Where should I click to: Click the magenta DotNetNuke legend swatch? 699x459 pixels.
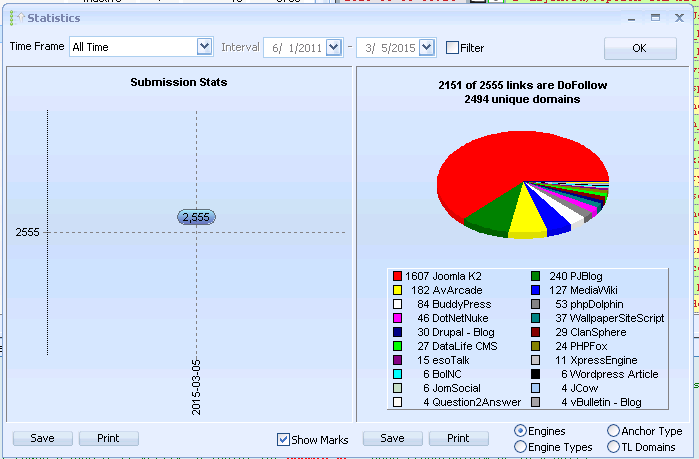point(397,318)
